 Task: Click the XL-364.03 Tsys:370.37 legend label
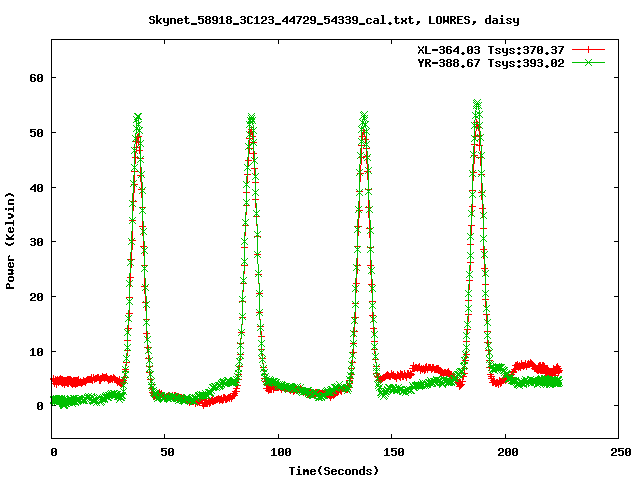[491, 50]
